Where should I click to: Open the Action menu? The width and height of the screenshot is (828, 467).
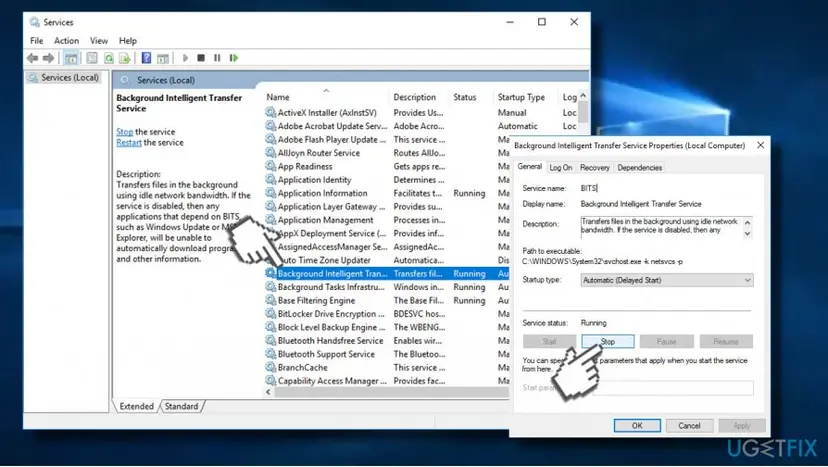[67, 41]
